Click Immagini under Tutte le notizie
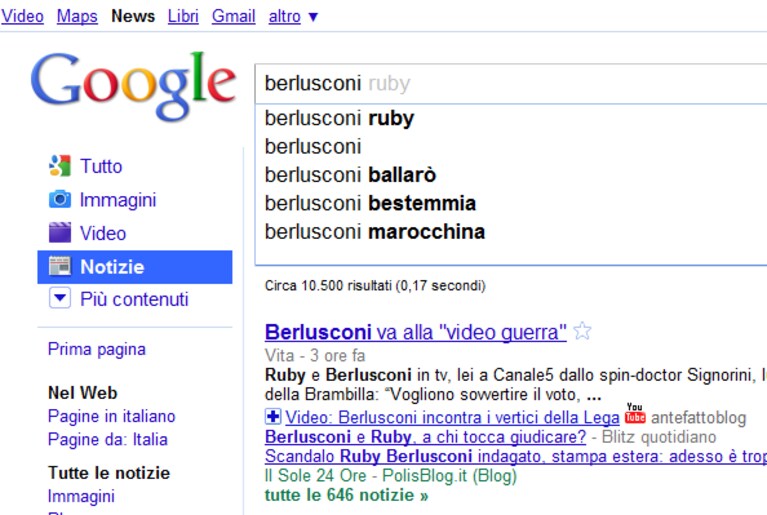The height and width of the screenshot is (515, 767). point(81,496)
